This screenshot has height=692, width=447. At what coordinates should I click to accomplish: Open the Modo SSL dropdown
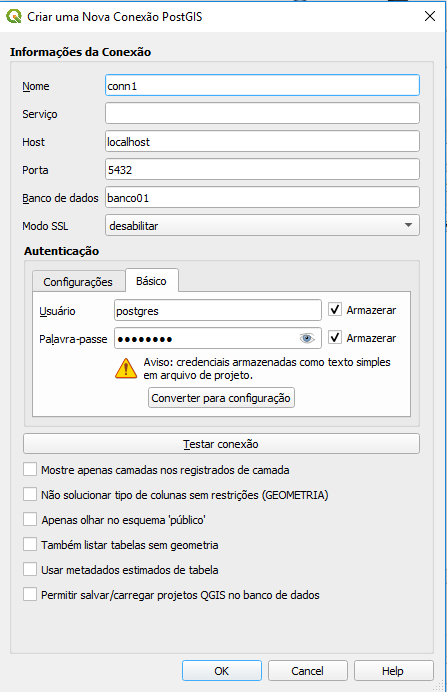tap(262, 226)
